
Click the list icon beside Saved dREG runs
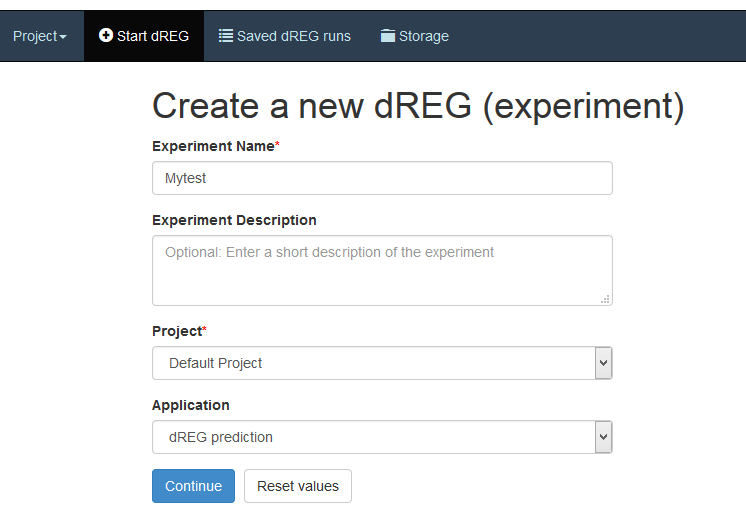[x=226, y=36]
